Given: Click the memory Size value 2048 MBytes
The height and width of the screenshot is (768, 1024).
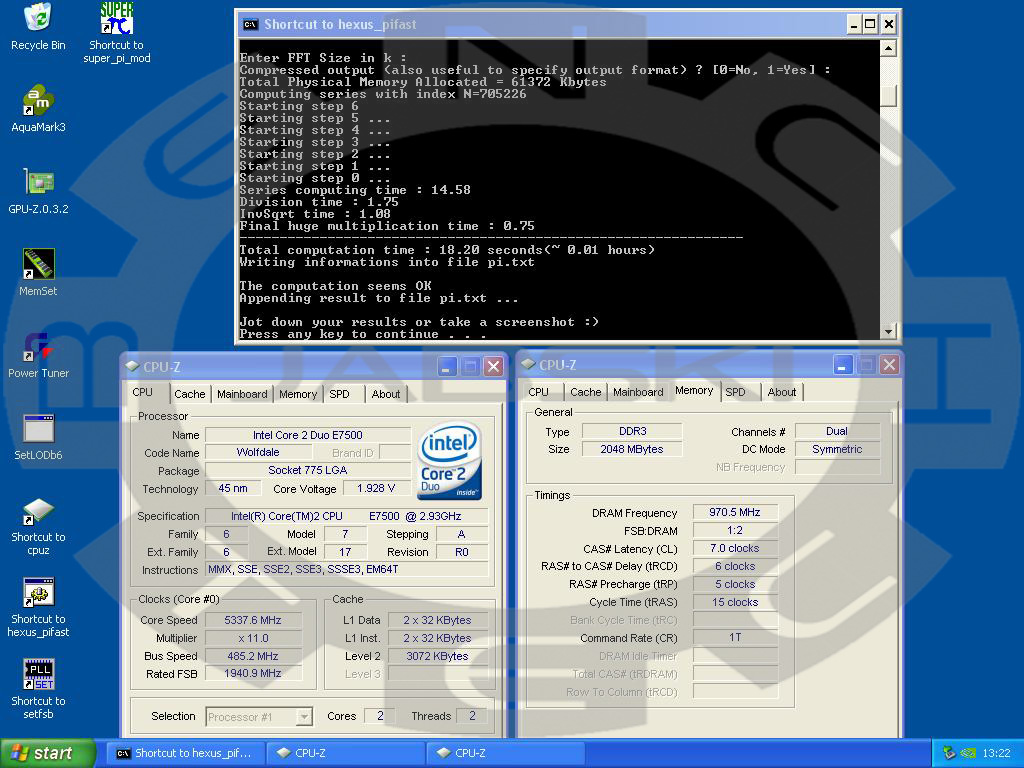Looking at the screenshot, I should (x=632, y=449).
